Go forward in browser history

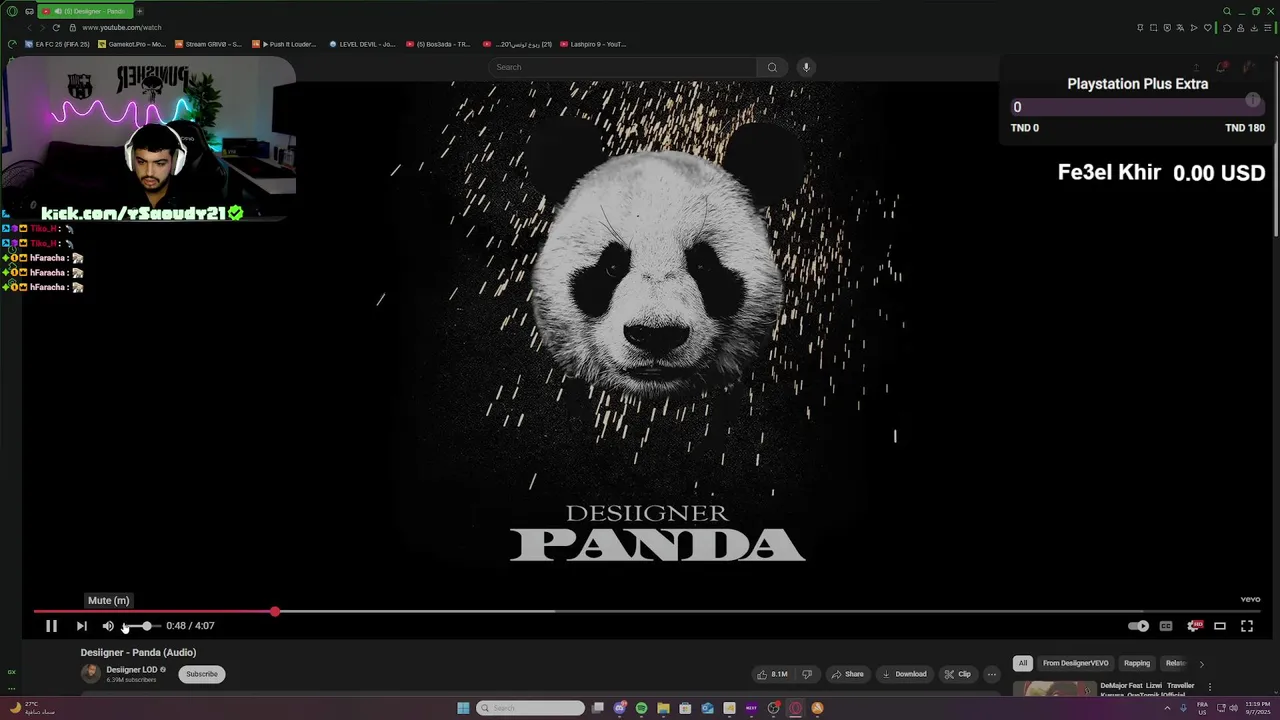[x=42, y=27]
